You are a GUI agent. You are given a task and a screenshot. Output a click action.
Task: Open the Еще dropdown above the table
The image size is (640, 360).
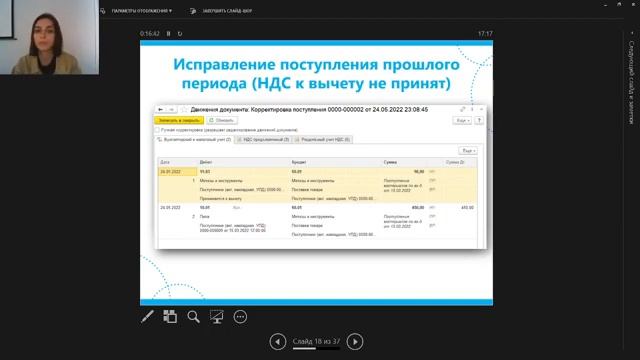pyautogui.click(x=468, y=151)
